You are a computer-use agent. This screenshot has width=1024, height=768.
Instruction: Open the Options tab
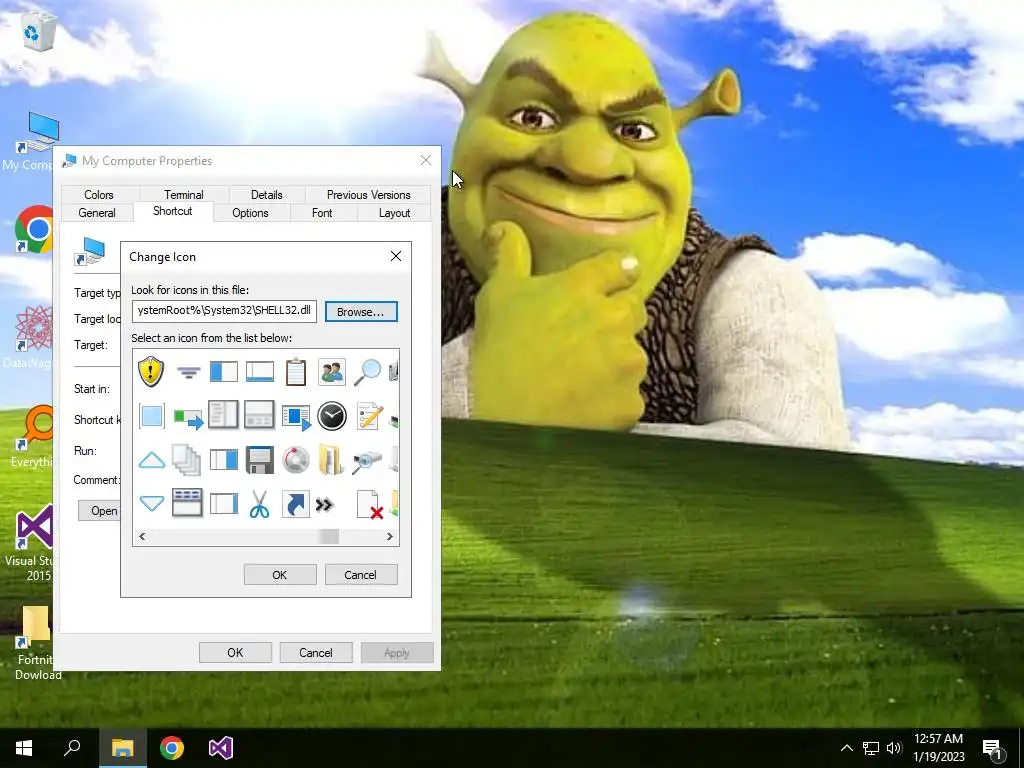tap(250, 213)
